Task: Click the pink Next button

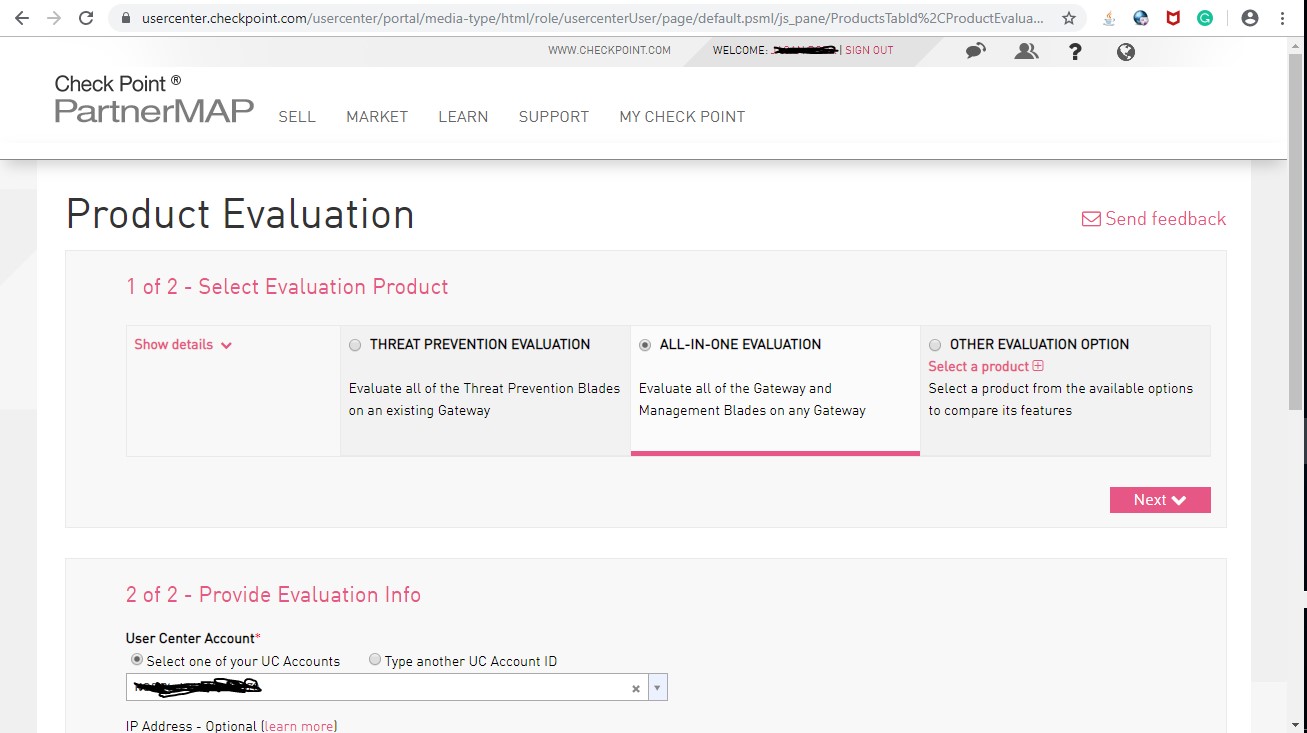Action: (1160, 500)
